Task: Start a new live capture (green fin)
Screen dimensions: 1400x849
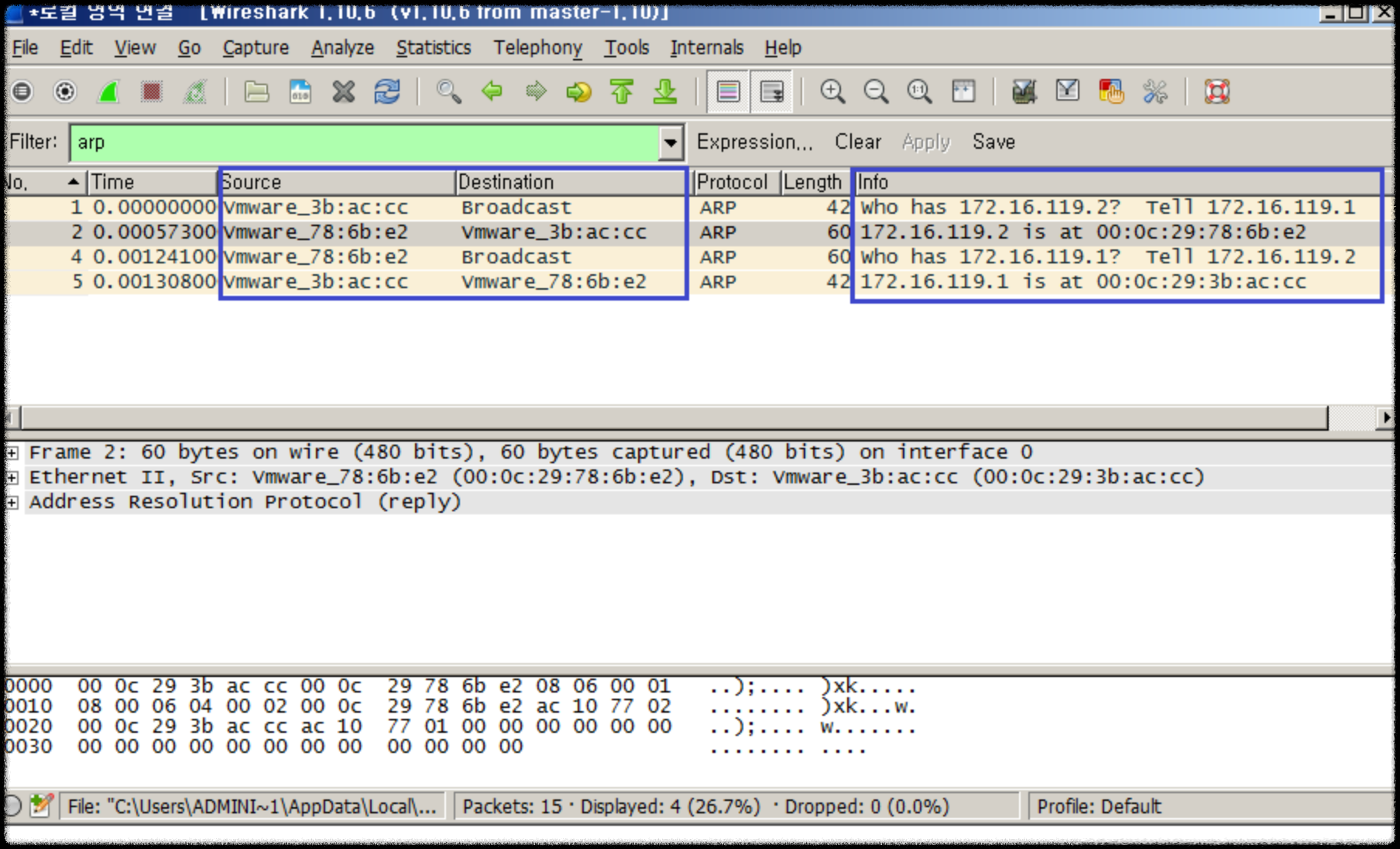Action: (x=108, y=92)
